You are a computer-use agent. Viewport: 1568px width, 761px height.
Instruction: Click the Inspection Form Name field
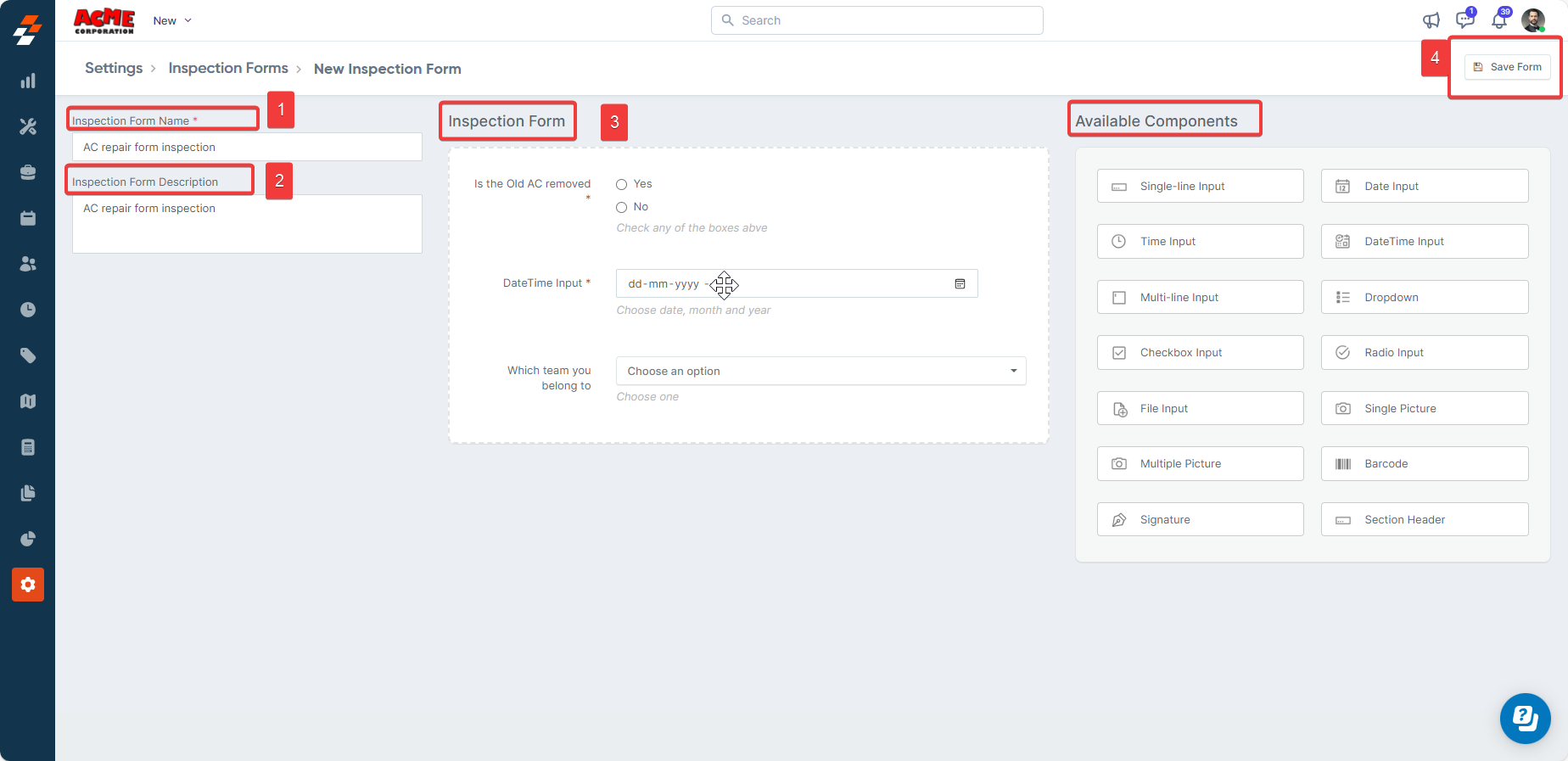pyautogui.click(x=247, y=147)
